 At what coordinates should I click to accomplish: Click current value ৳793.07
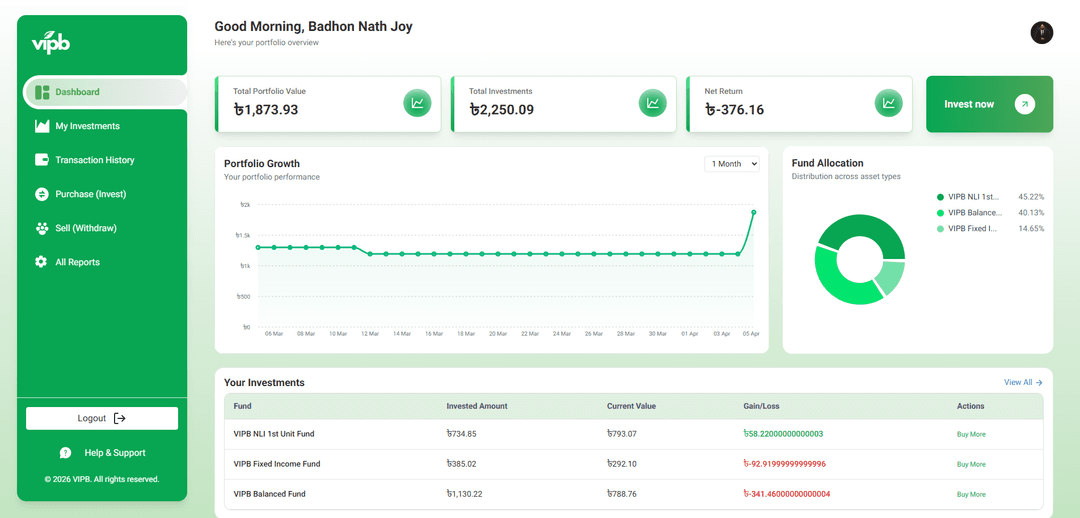[x=622, y=434]
